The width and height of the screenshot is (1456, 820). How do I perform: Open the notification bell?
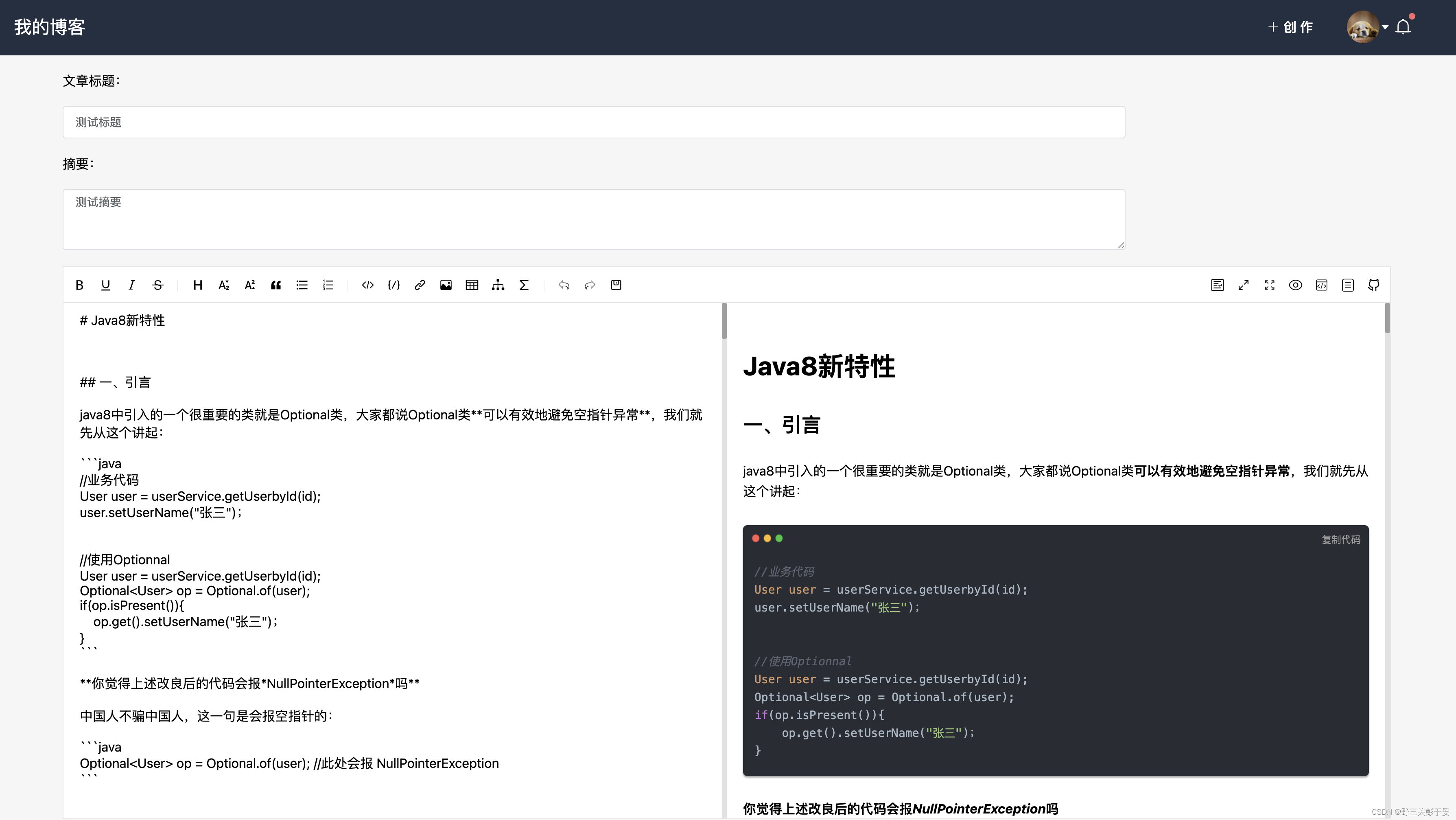[x=1404, y=26]
